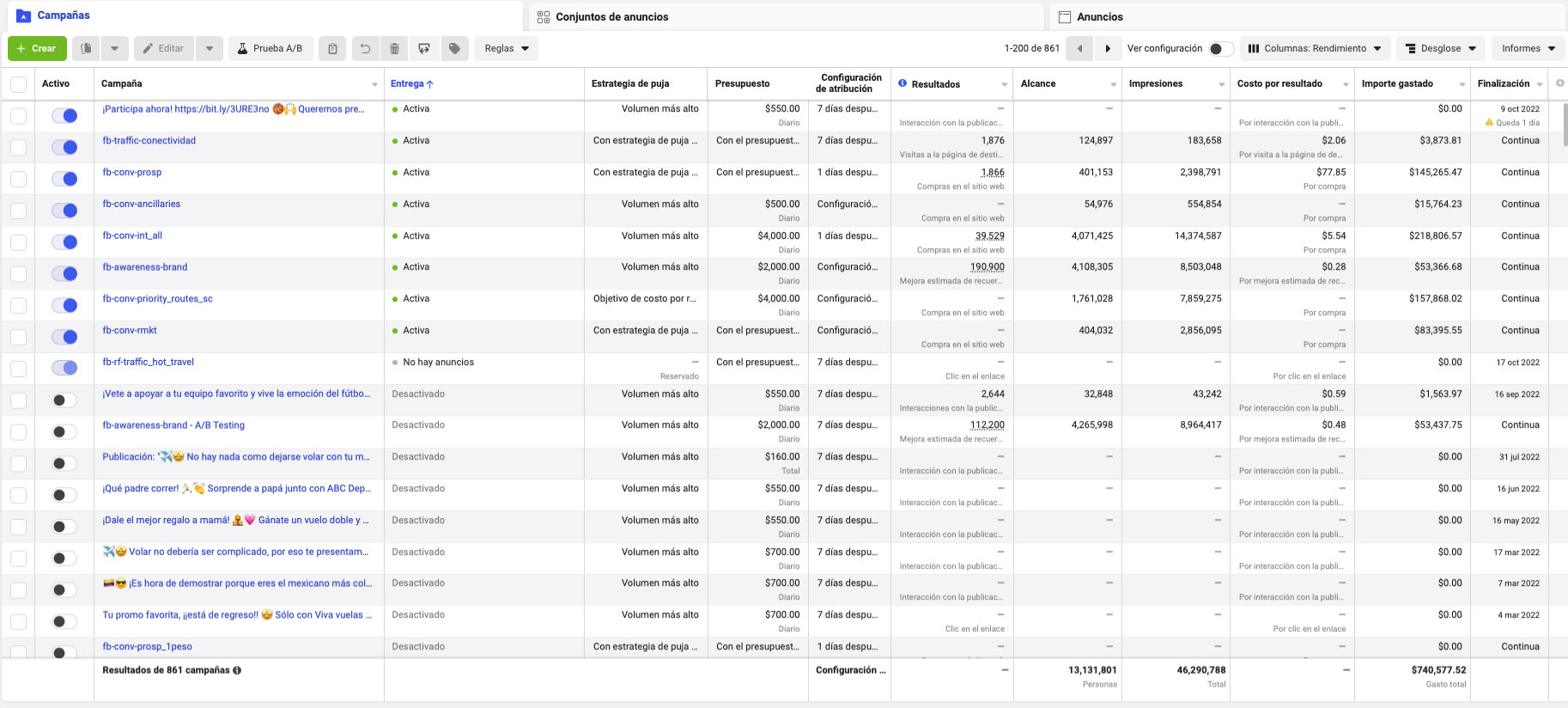The height and width of the screenshot is (708, 1568).
Task: Open the fb-awareness-brand campaign link
Action: click(x=145, y=267)
